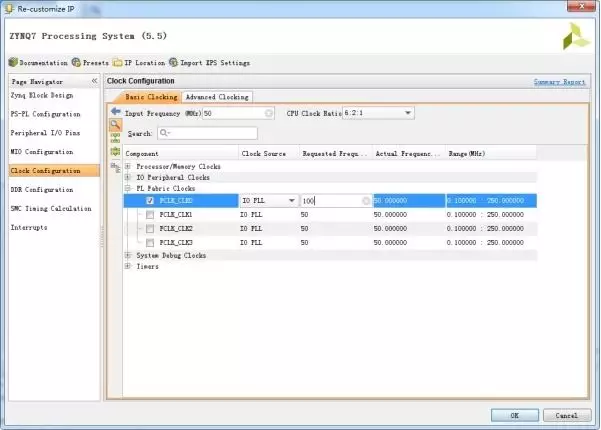Switch to the Basic Clocking tab
The width and height of the screenshot is (601, 430).
click(151, 97)
